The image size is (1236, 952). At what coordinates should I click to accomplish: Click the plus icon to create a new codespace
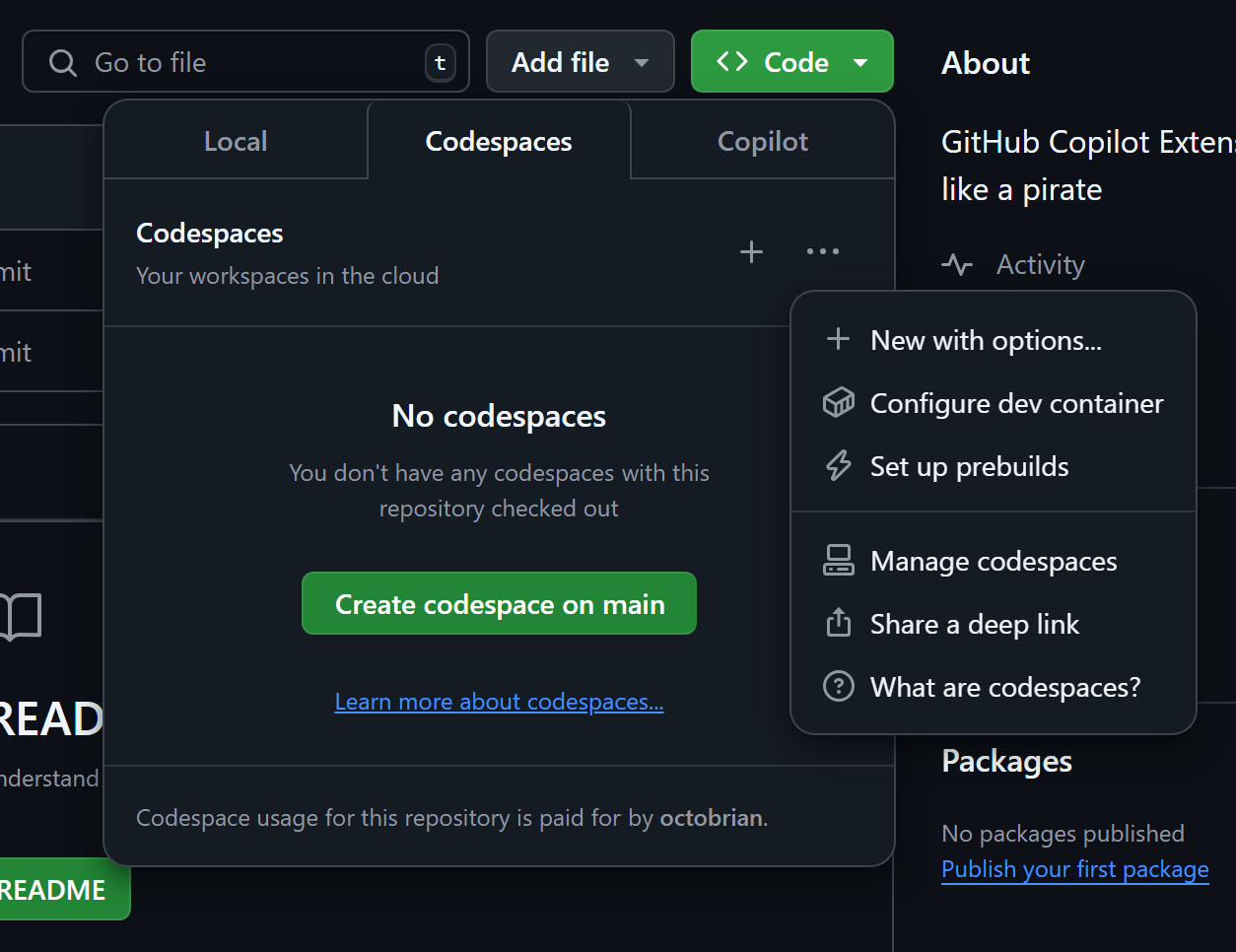click(x=750, y=252)
